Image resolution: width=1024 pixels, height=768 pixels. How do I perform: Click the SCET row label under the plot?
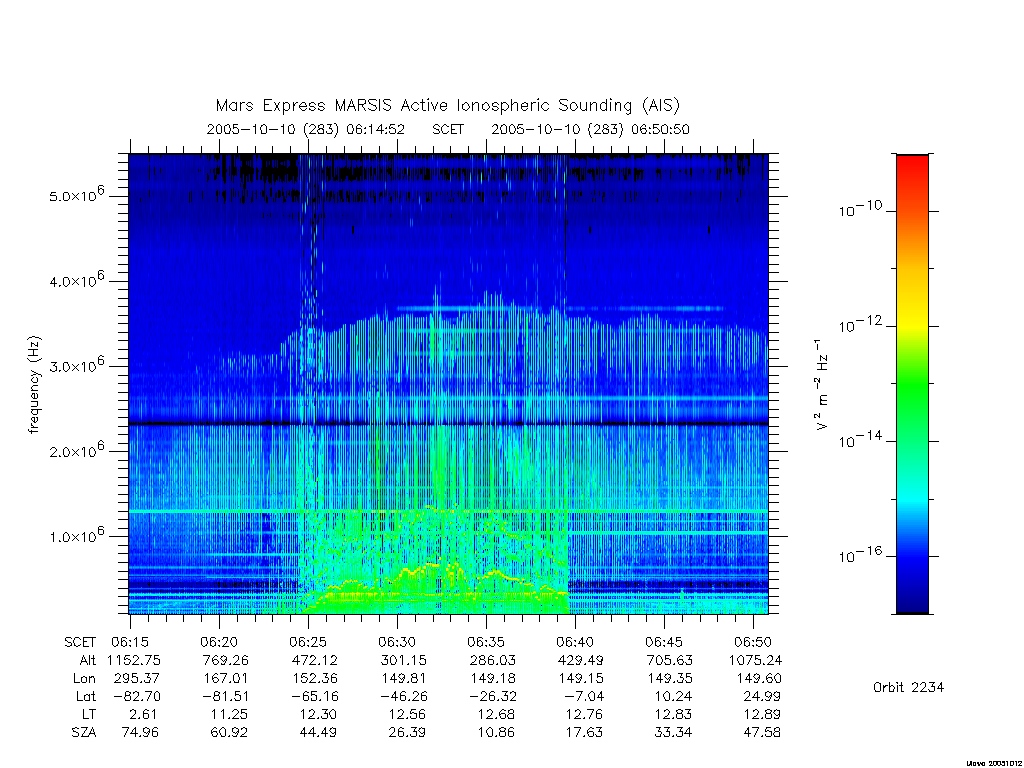[80, 643]
